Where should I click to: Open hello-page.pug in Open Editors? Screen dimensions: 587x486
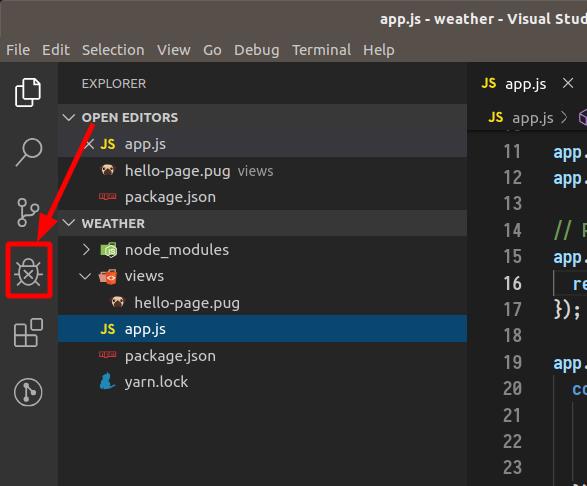[x=262, y=171]
